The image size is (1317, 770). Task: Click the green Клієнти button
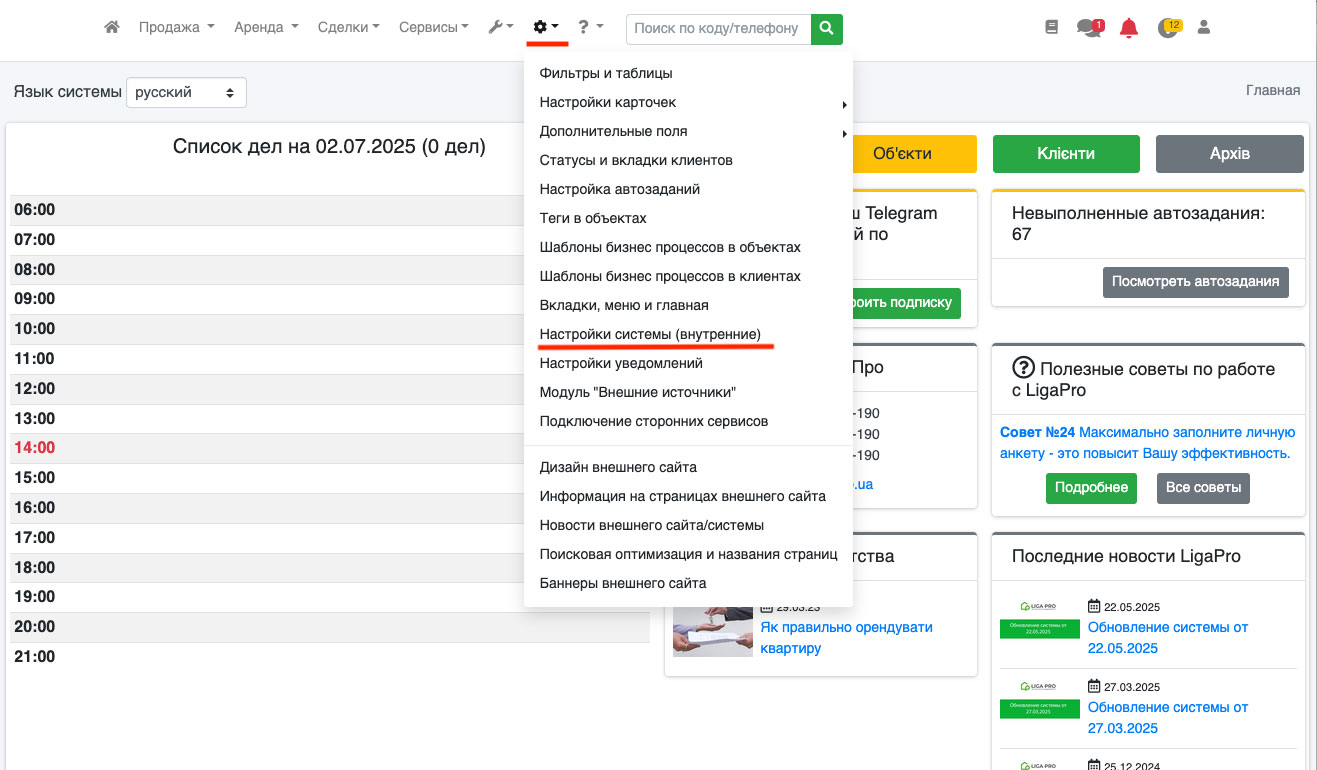pos(1066,154)
